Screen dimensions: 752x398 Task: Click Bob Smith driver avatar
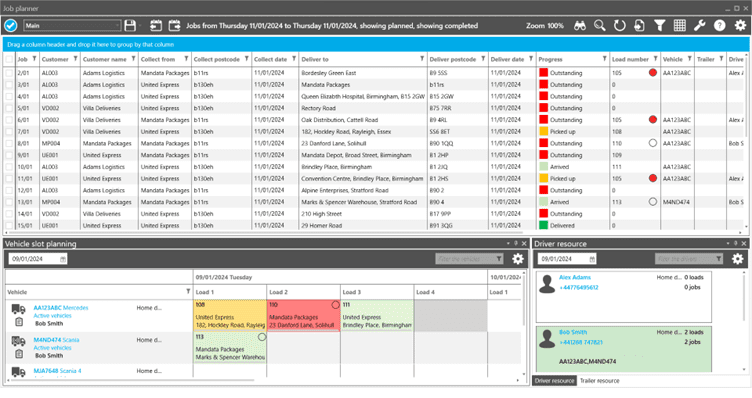point(547,339)
